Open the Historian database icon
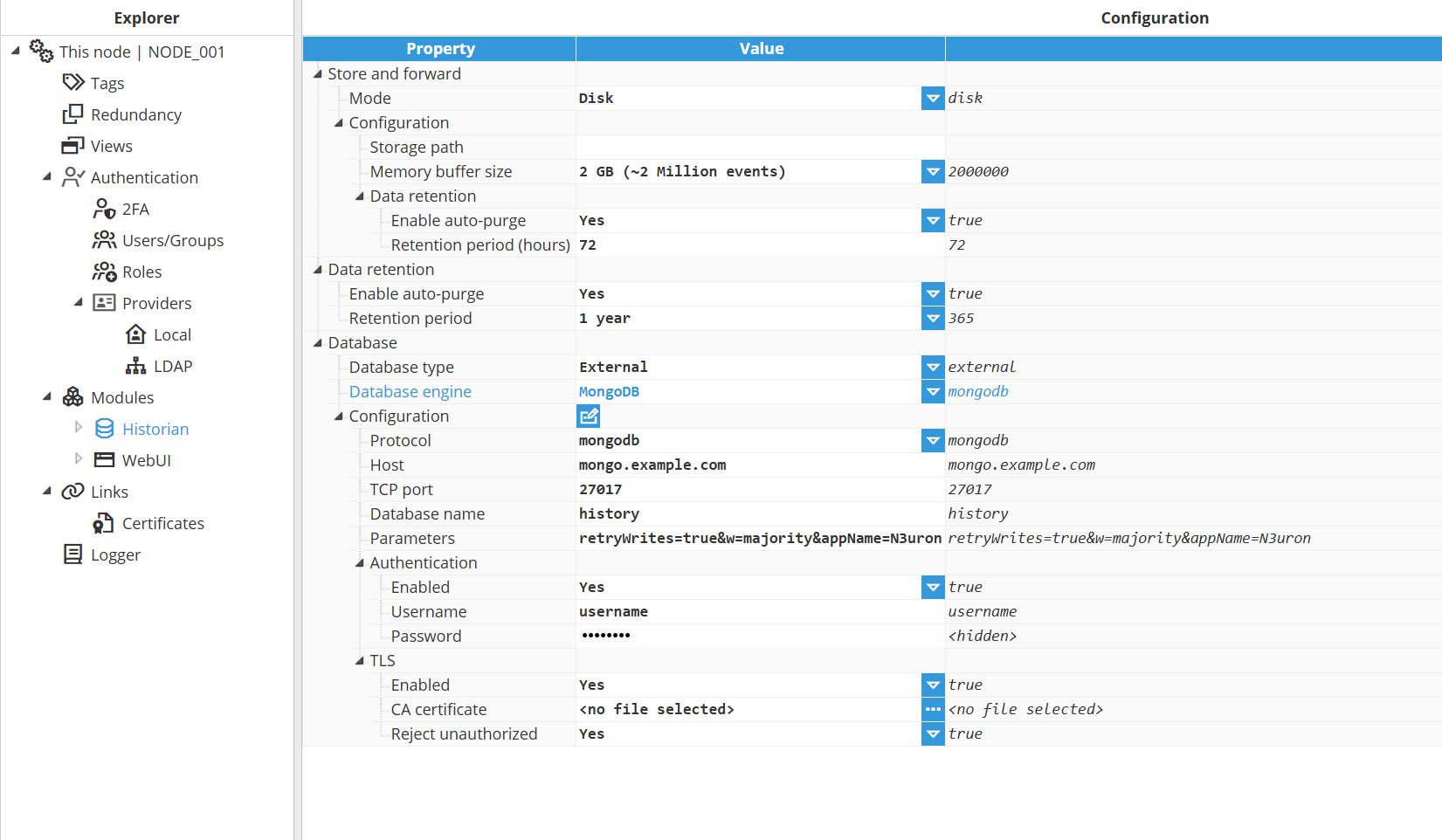The height and width of the screenshot is (840, 1442). (x=105, y=429)
